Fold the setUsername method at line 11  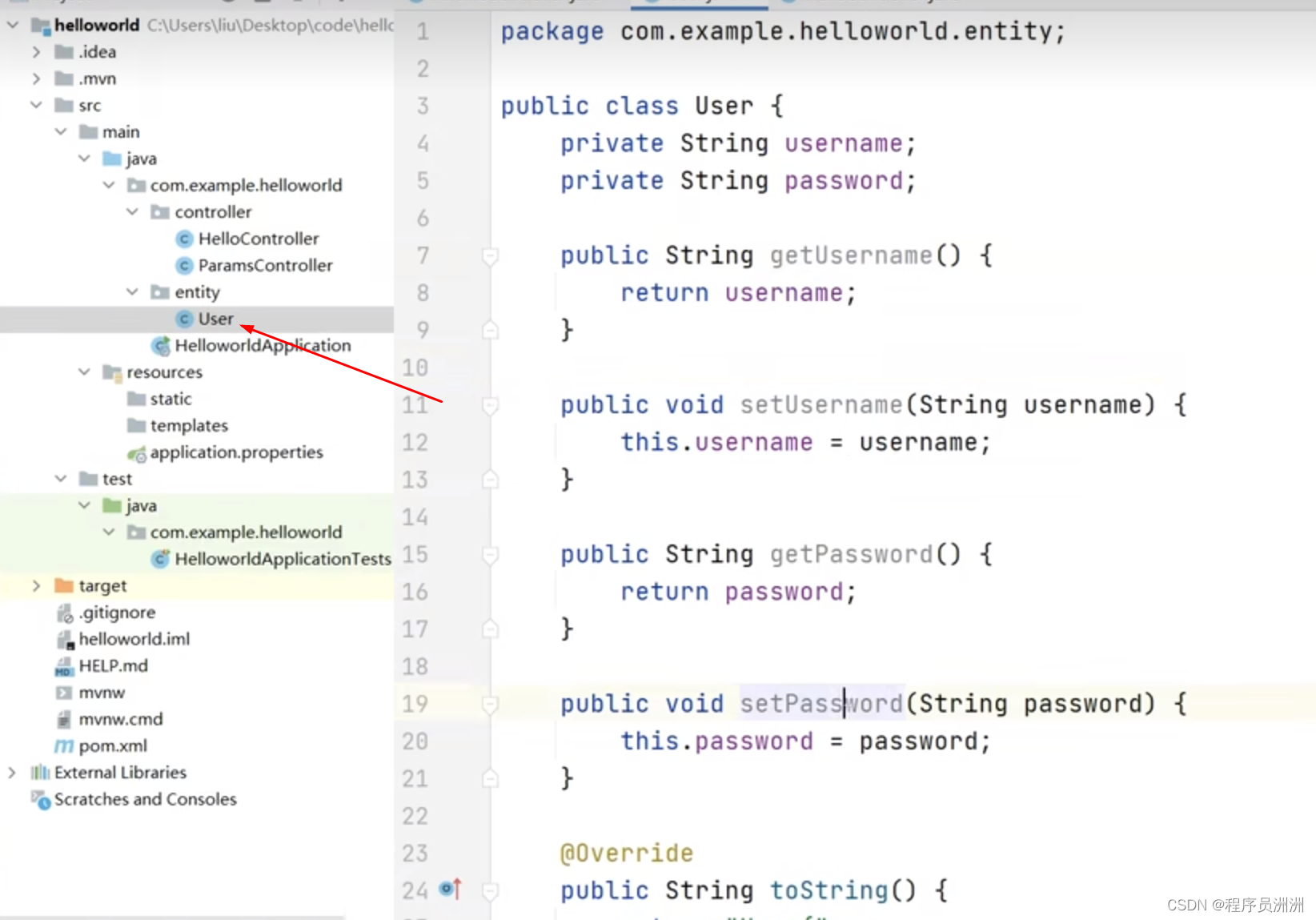tap(490, 405)
